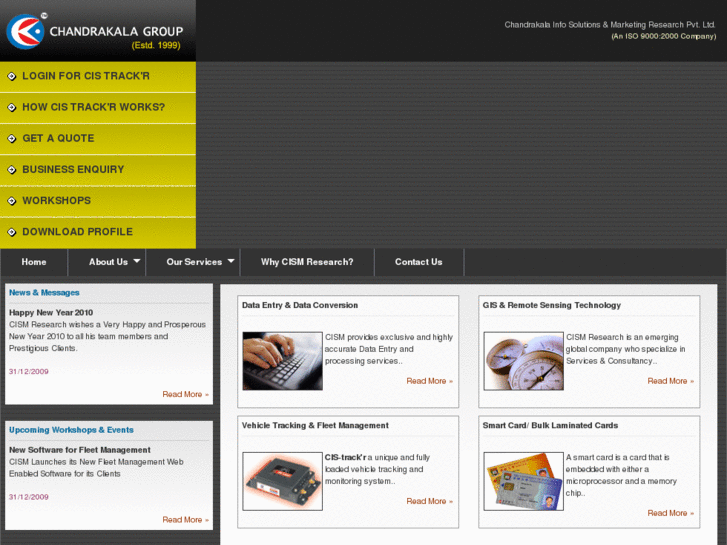Open About Us navigation menu item

point(108,262)
